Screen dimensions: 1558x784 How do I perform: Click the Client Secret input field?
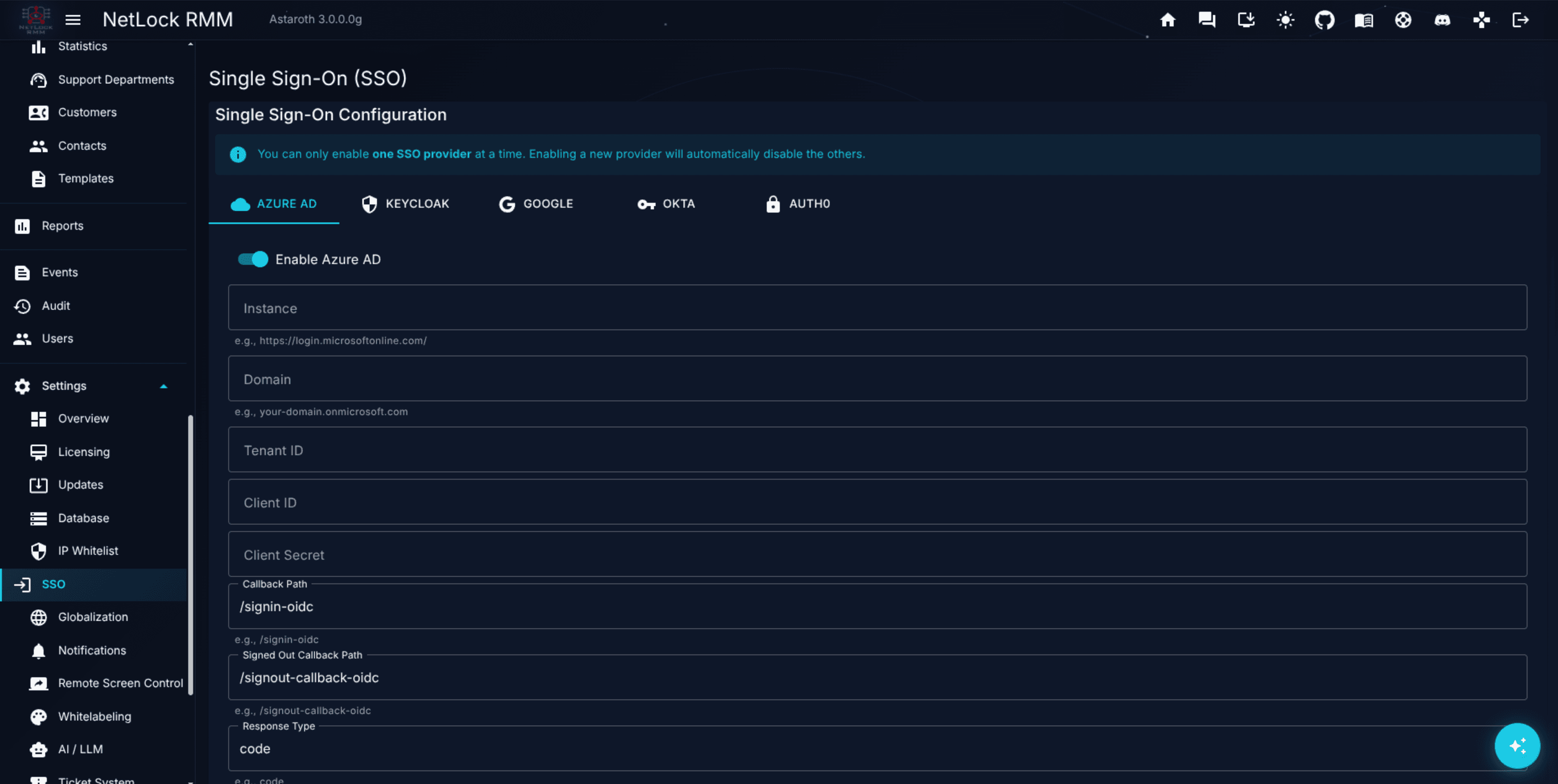(877, 554)
